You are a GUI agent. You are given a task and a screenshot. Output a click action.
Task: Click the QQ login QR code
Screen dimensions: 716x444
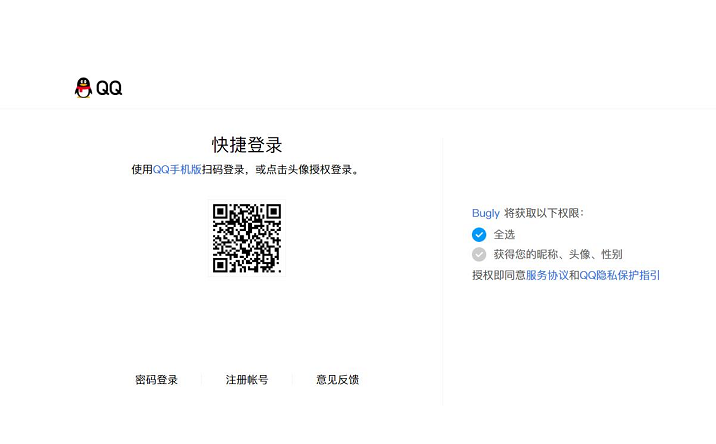click(247, 238)
